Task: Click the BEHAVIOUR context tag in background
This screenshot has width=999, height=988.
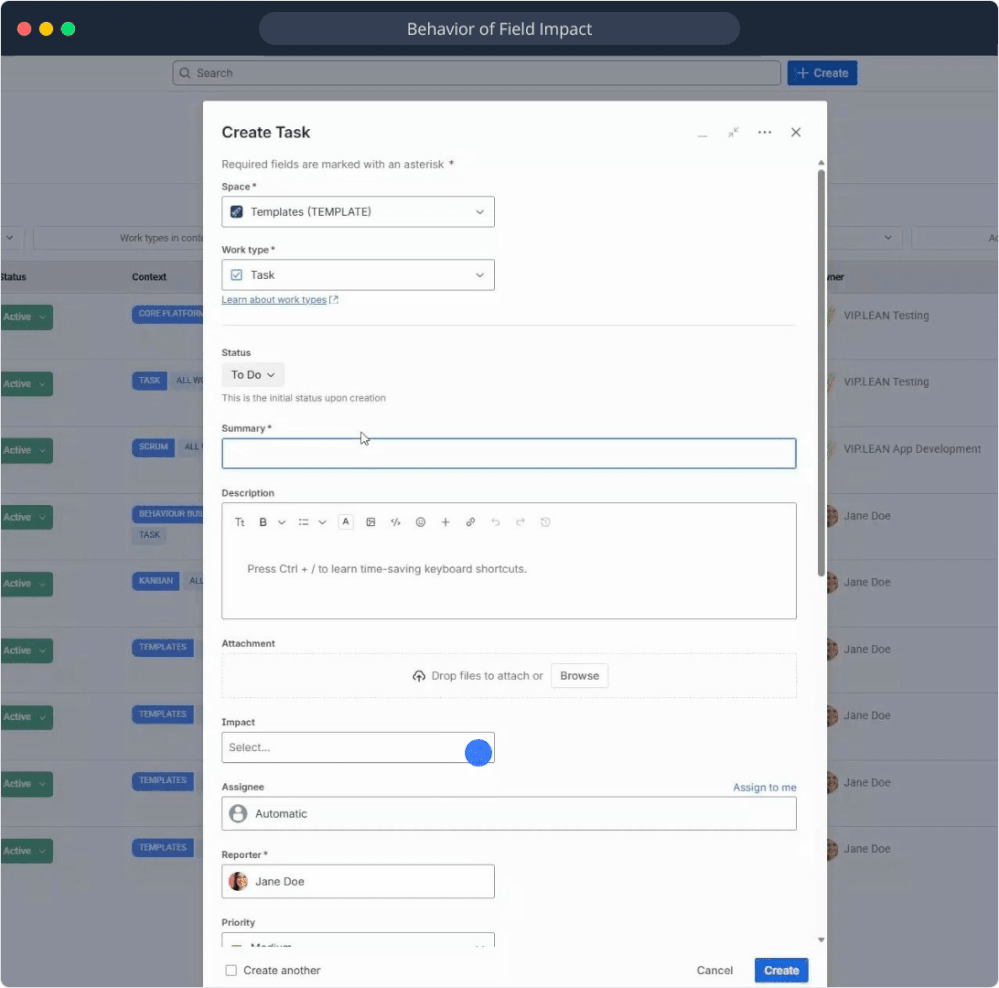Action: [x=168, y=513]
